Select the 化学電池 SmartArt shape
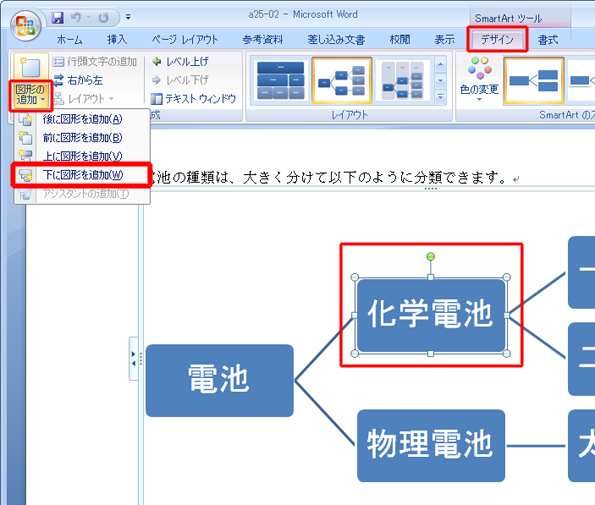Image resolution: width=595 pixels, height=505 pixels. pyautogui.click(x=431, y=315)
